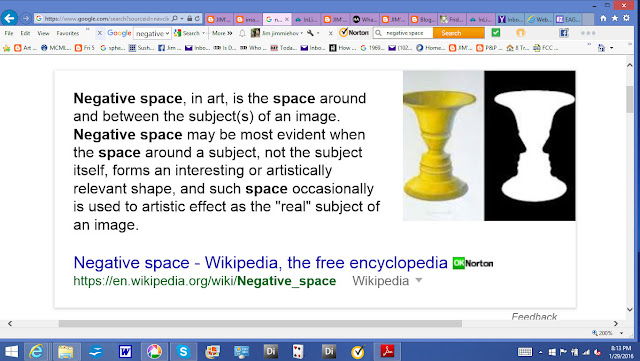This screenshot has width=640, height=361.
Task: Open the Google Toolbar search box dropdown
Action: point(167,33)
